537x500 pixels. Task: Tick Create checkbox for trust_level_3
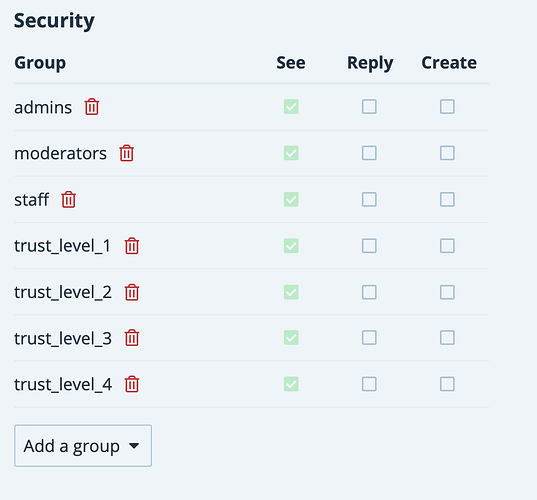coord(447,338)
